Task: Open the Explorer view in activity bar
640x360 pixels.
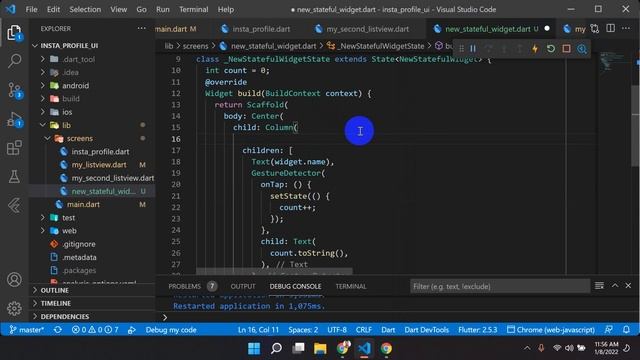Action: coord(14,33)
